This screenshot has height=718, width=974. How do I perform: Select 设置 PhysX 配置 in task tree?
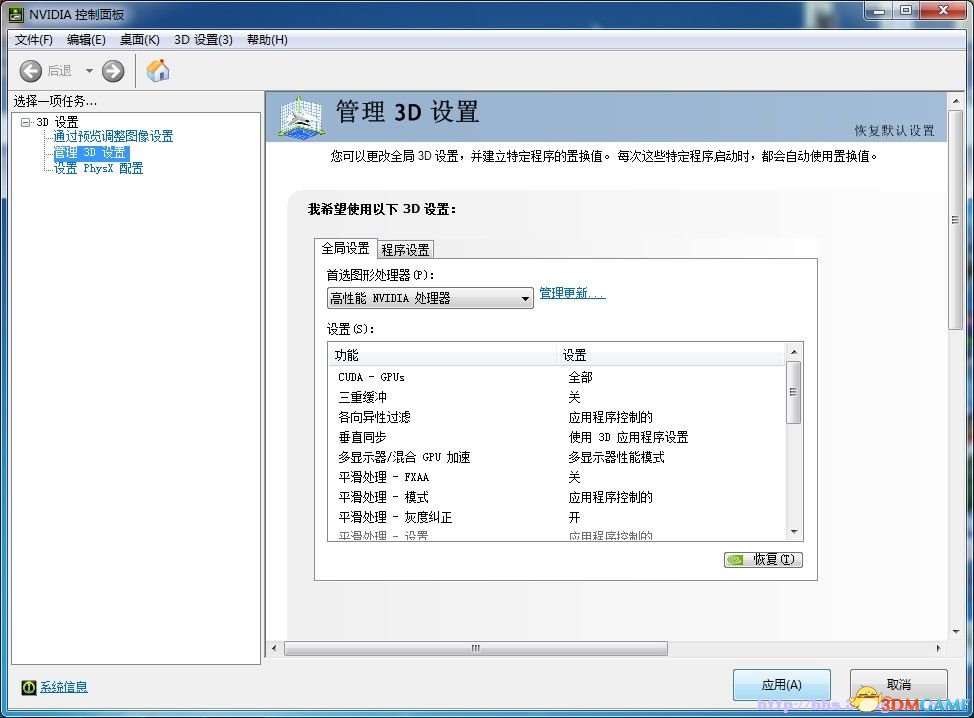point(98,168)
